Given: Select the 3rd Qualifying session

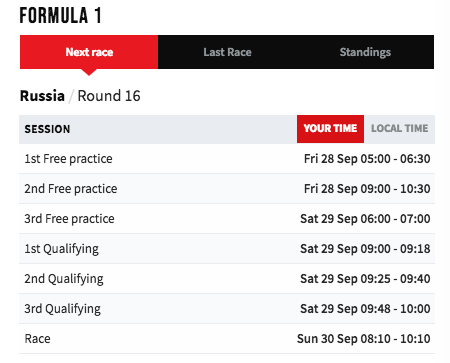Looking at the screenshot, I should (x=227, y=309).
